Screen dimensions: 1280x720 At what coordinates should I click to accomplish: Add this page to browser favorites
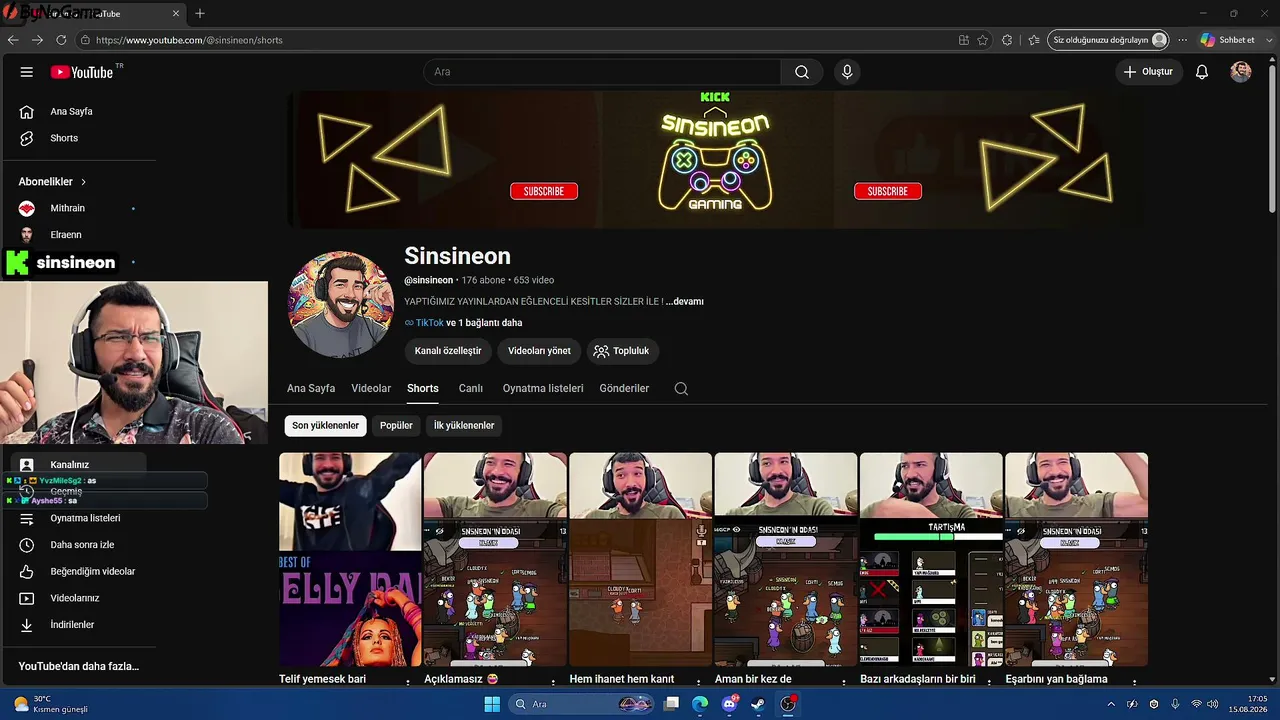point(983,40)
